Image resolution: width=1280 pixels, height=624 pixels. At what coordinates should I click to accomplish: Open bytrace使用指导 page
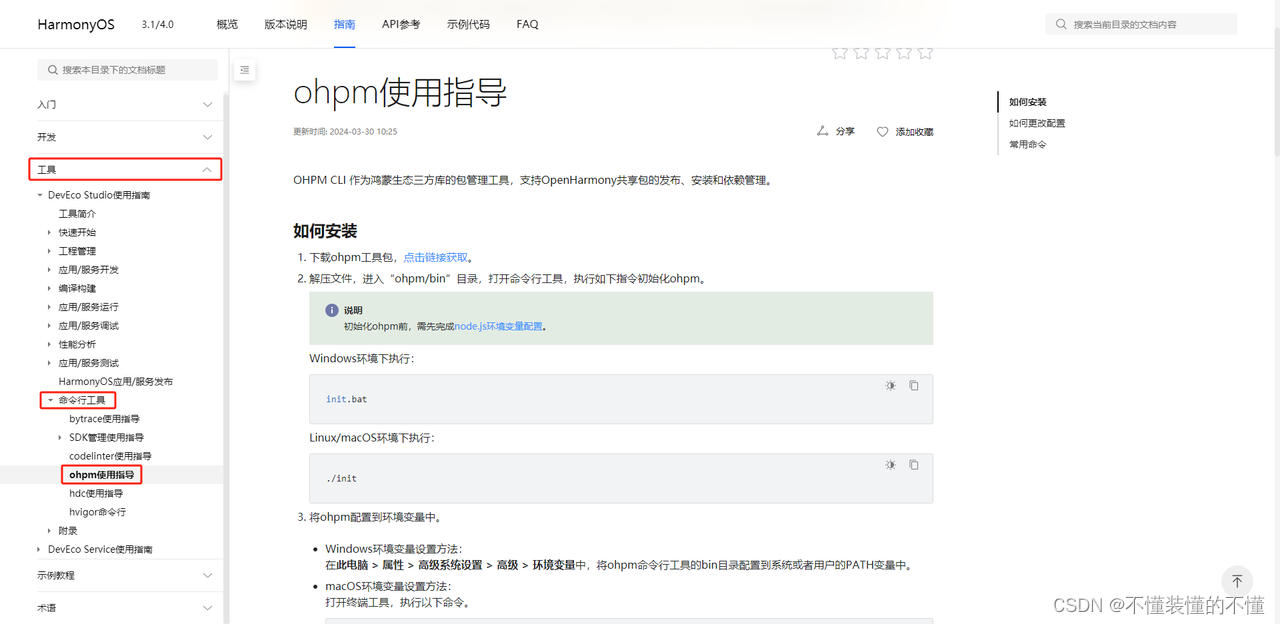104,419
